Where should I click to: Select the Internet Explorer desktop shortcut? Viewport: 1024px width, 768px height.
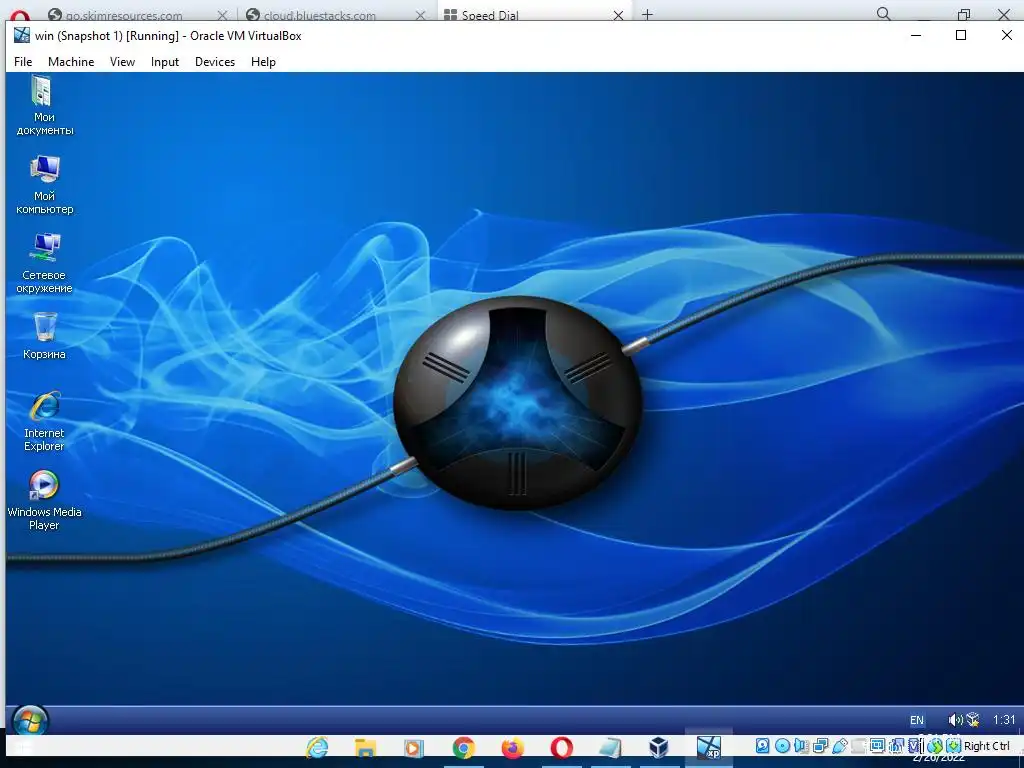44,421
